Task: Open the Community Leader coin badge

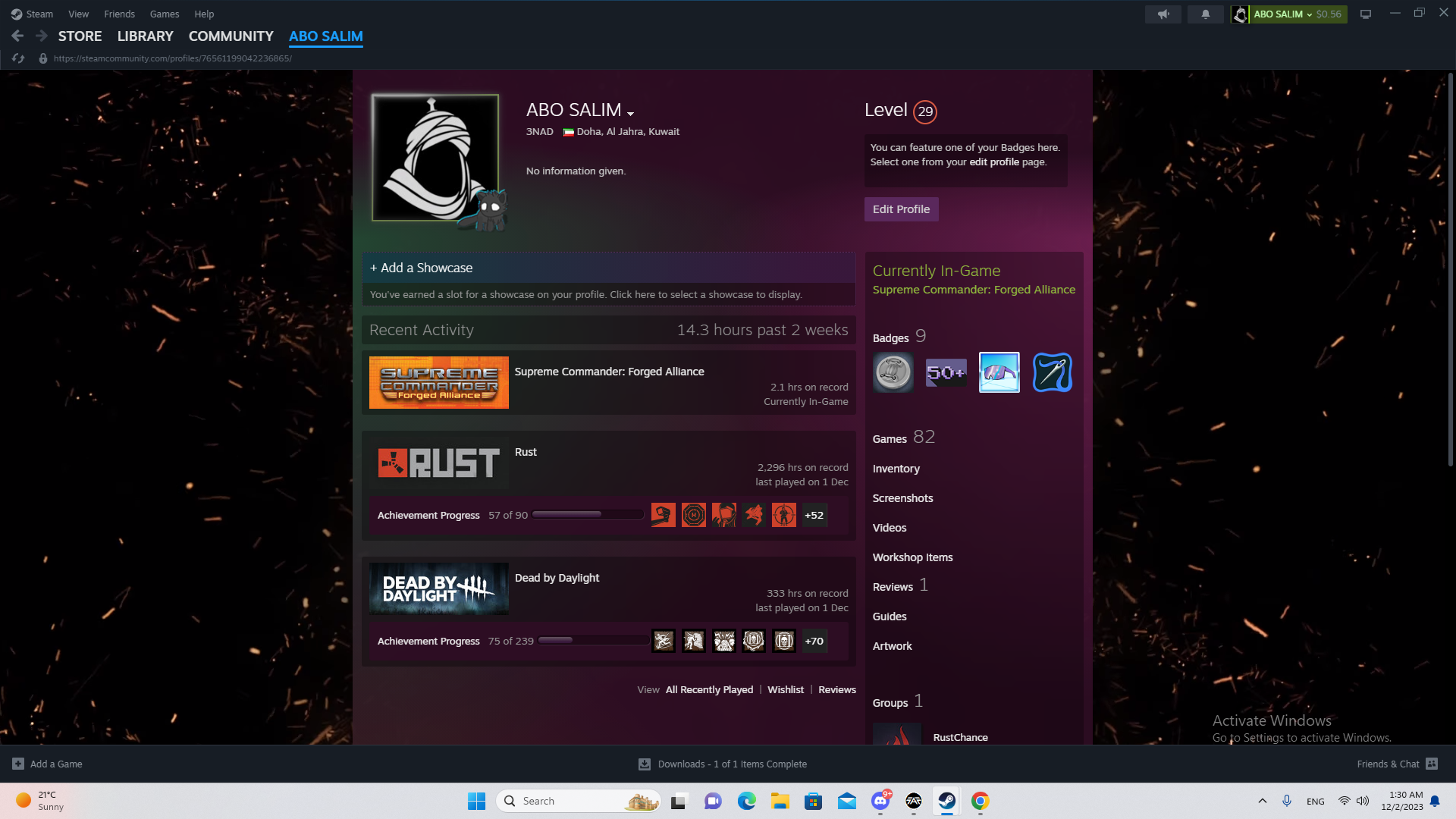Action: tap(893, 372)
